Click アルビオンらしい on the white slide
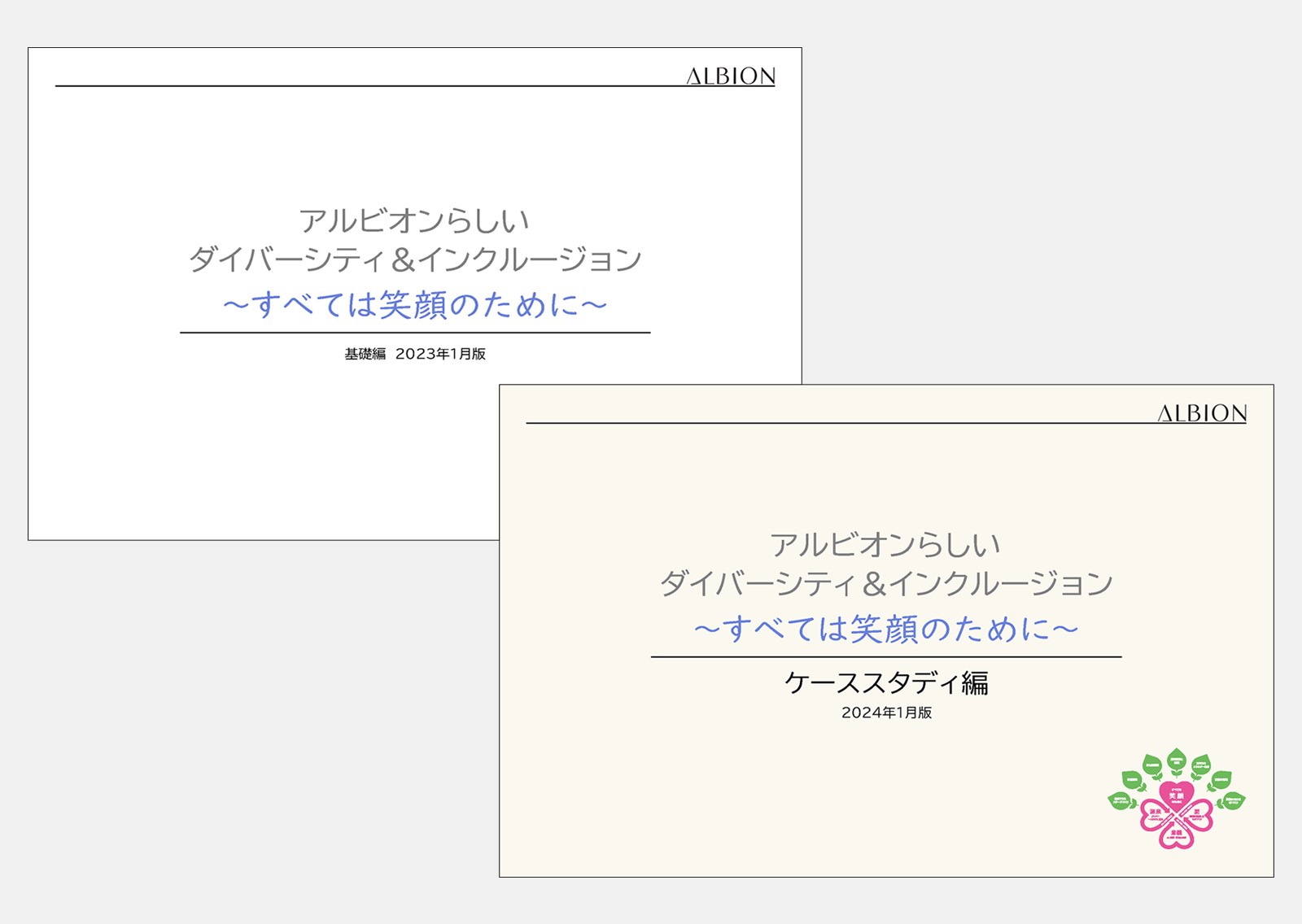The width and height of the screenshot is (1302, 924). tap(414, 220)
